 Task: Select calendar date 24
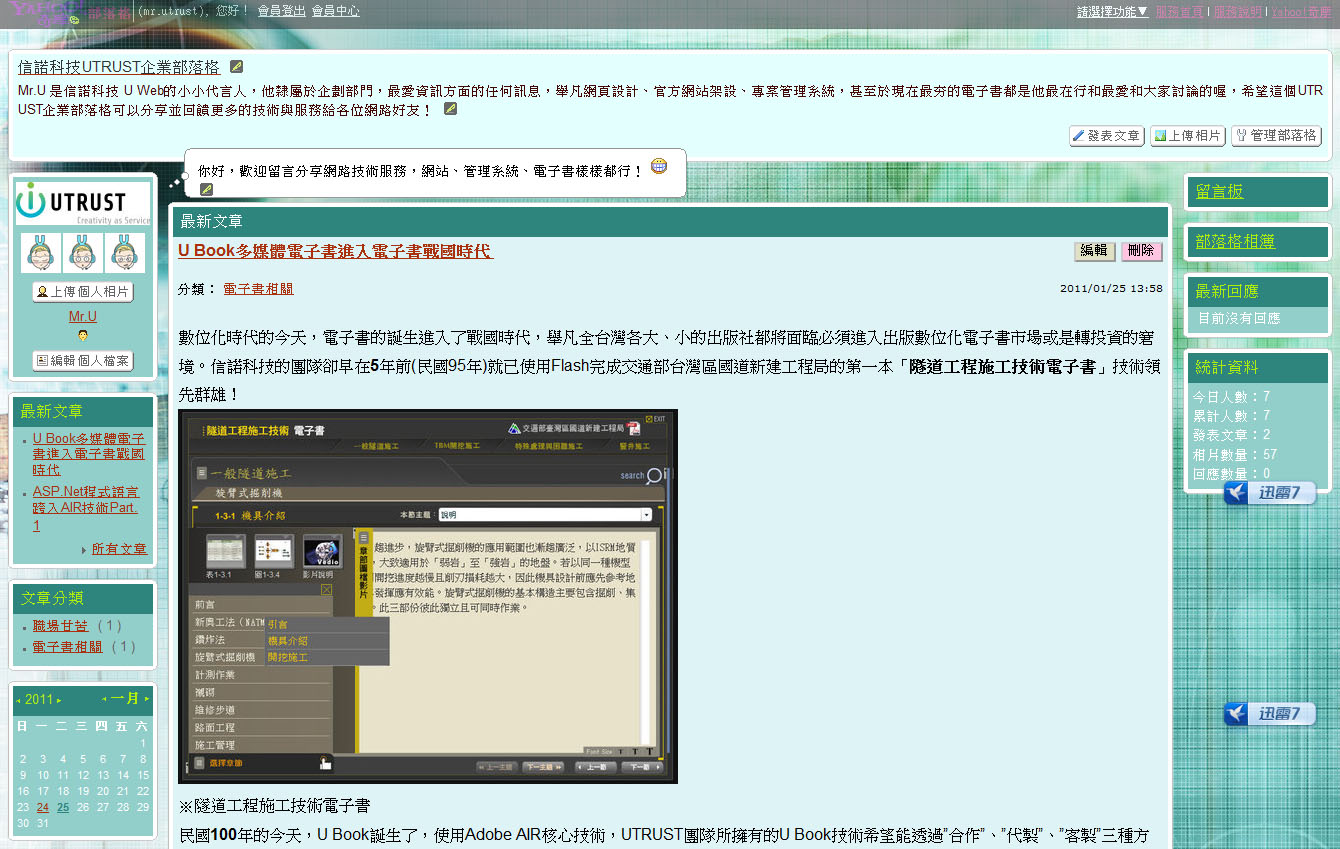pos(43,808)
